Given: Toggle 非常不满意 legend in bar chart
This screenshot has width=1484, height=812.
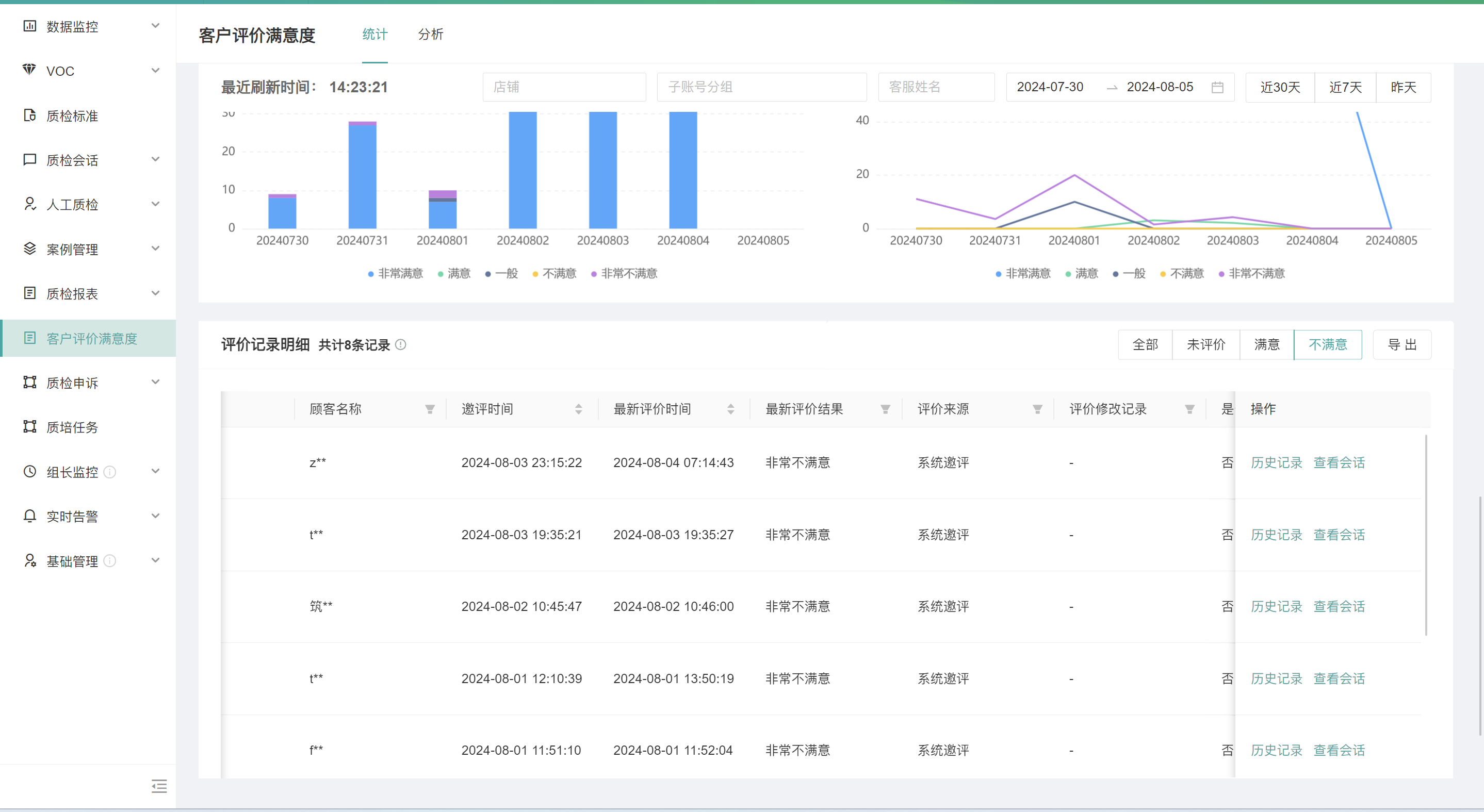Looking at the screenshot, I should (x=624, y=274).
